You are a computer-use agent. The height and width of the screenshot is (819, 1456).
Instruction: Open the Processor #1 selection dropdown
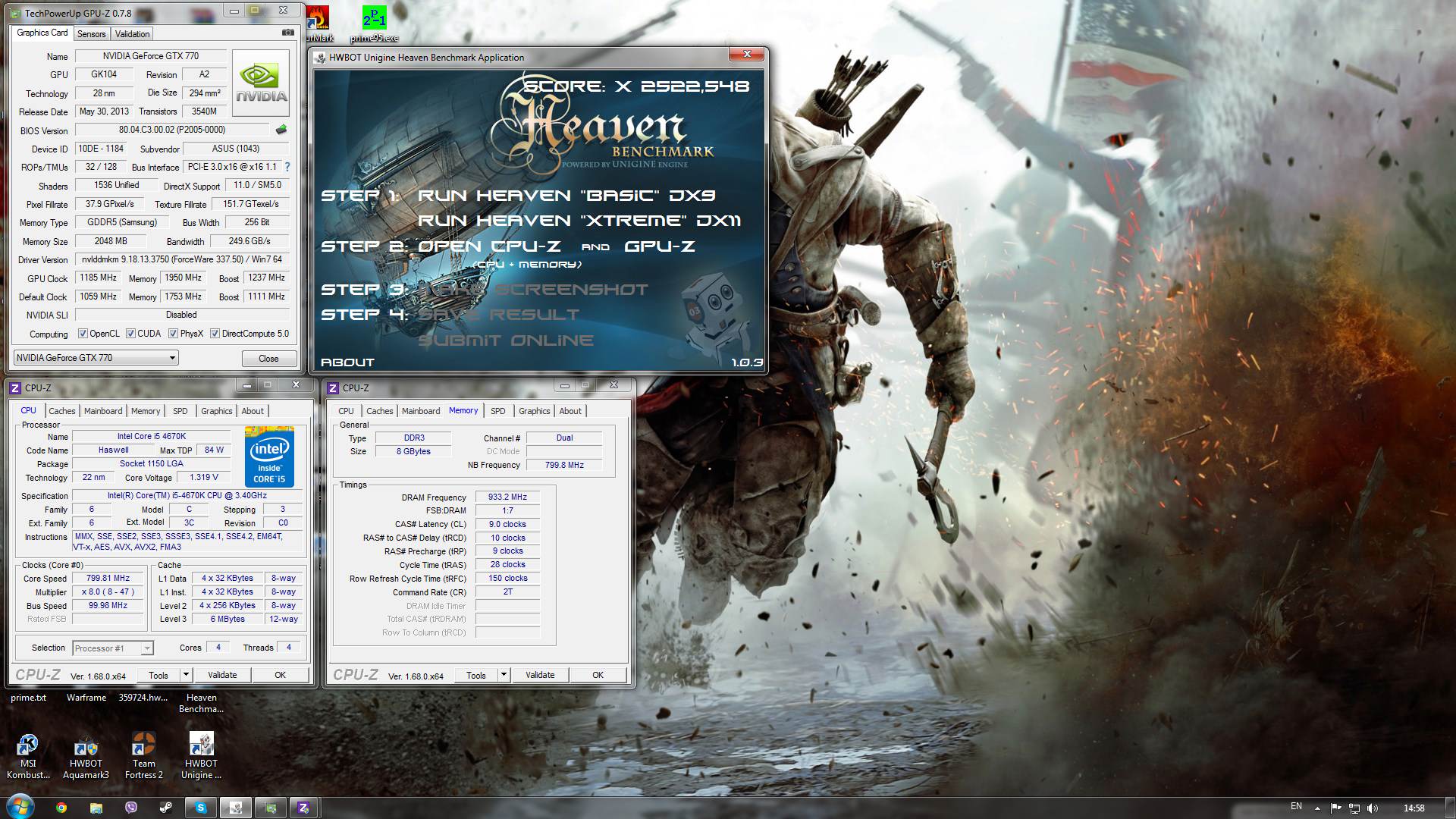click(x=113, y=648)
